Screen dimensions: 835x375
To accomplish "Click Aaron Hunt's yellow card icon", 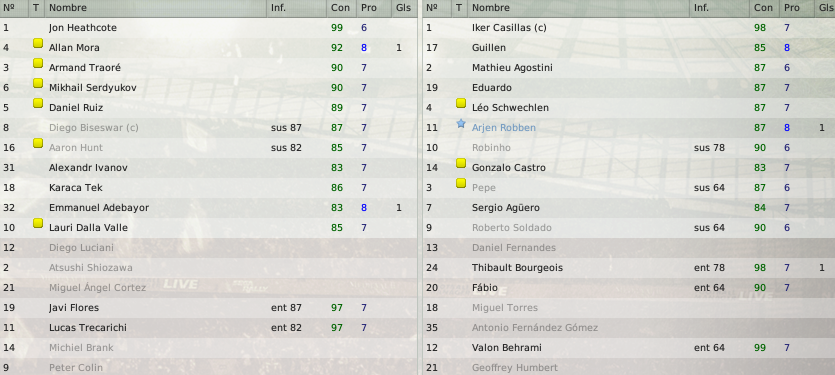I will 38,143.
